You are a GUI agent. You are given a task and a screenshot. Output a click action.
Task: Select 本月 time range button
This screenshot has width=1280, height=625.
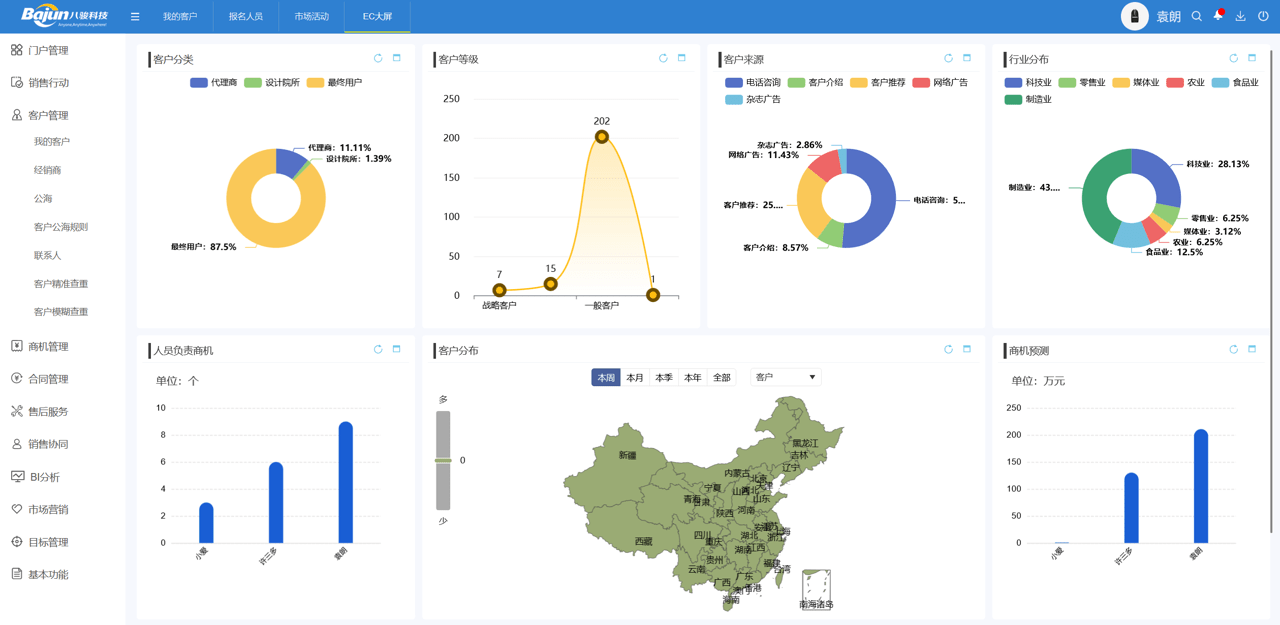coord(635,378)
